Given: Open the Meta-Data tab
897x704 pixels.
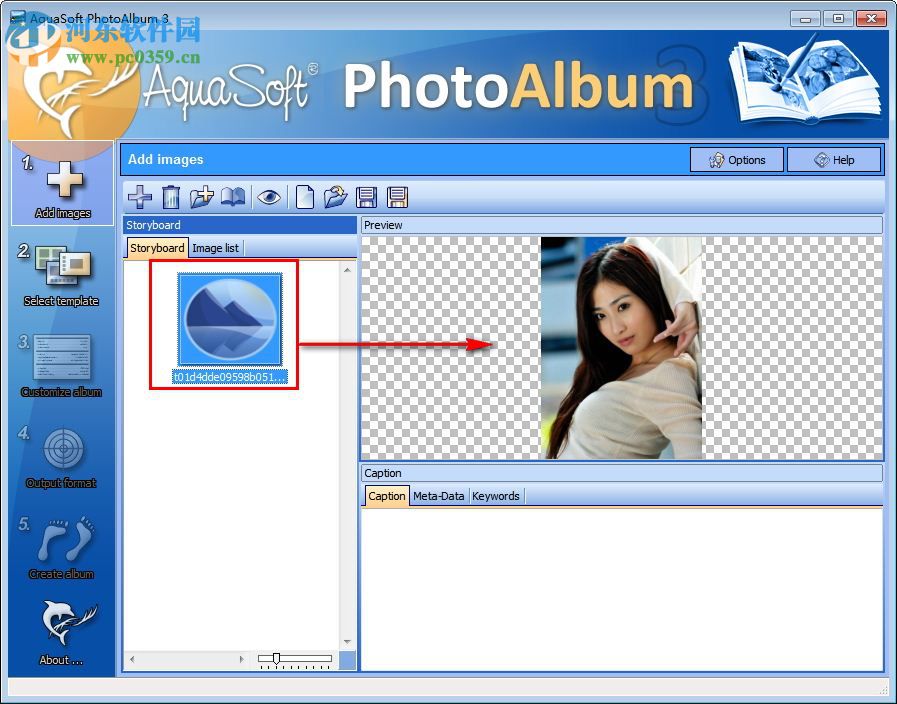Looking at the screenshot, I should click(438, 495).
